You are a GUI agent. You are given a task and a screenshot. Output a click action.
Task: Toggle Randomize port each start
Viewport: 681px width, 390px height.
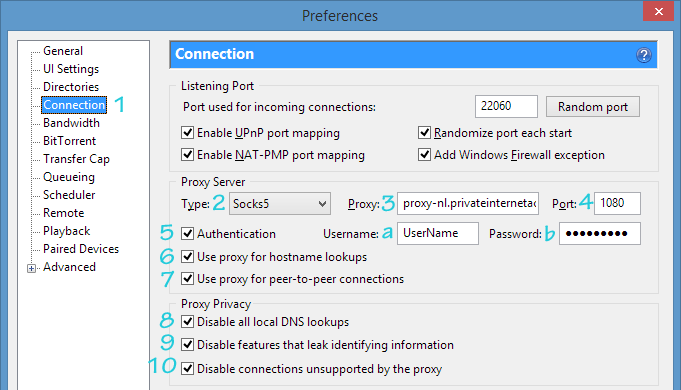click(x=424, y=132)
